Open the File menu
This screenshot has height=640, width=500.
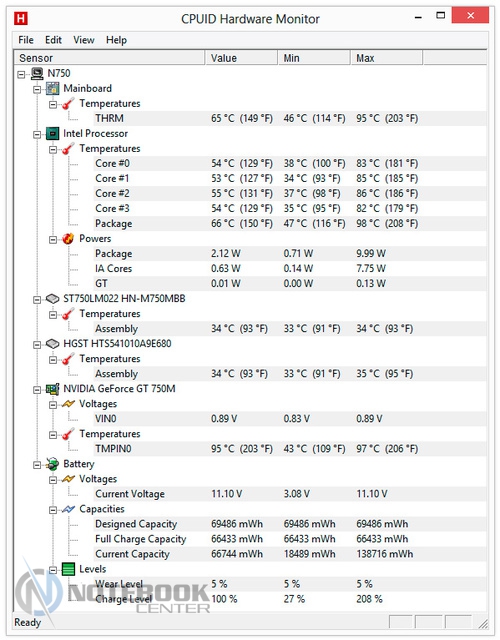26,40
